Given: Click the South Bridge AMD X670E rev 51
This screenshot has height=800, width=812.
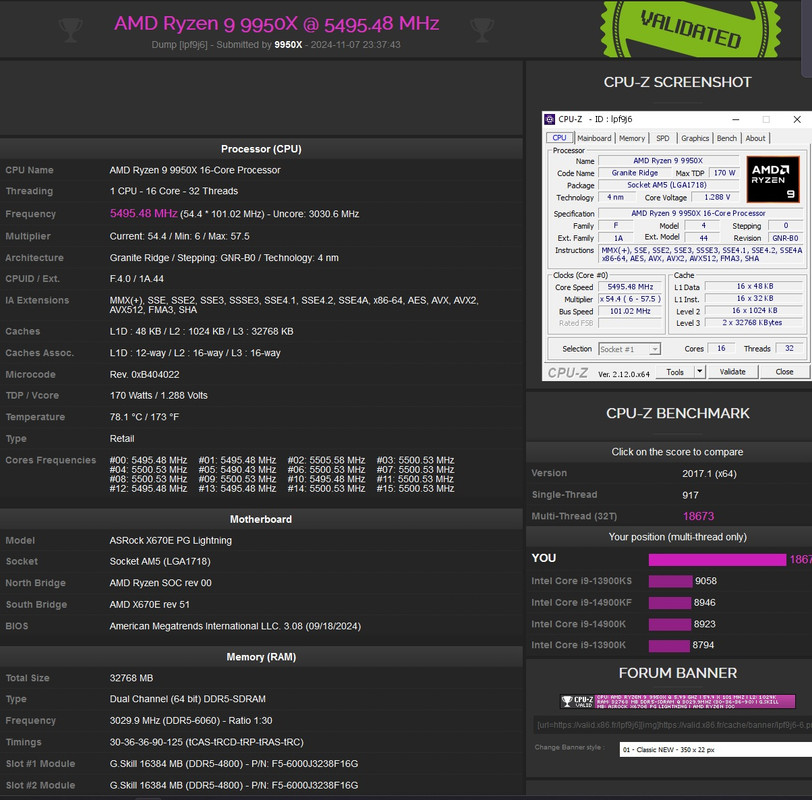Looking at the screenshot, I should pos(149,604).
